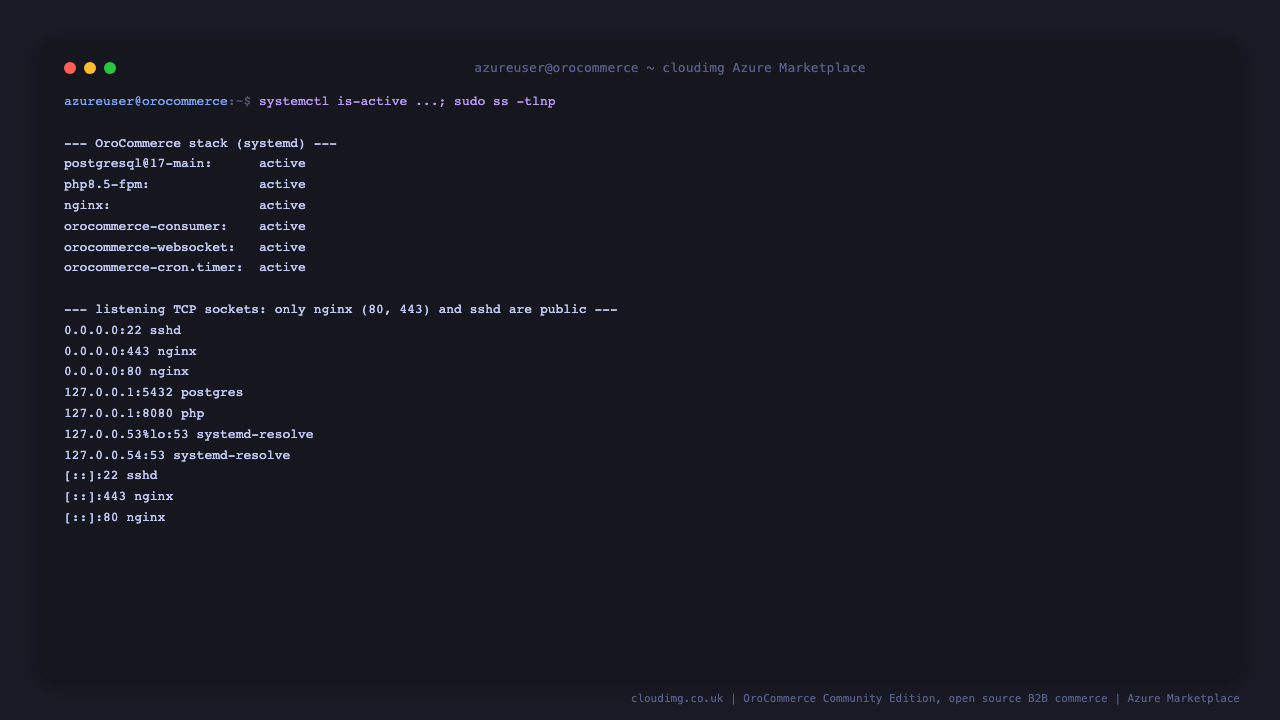1280x720 pixels.
Task: Click the command 'systemctl is-active ...; sudo ss -tlnp'
Action: click(x=407, y=101)
